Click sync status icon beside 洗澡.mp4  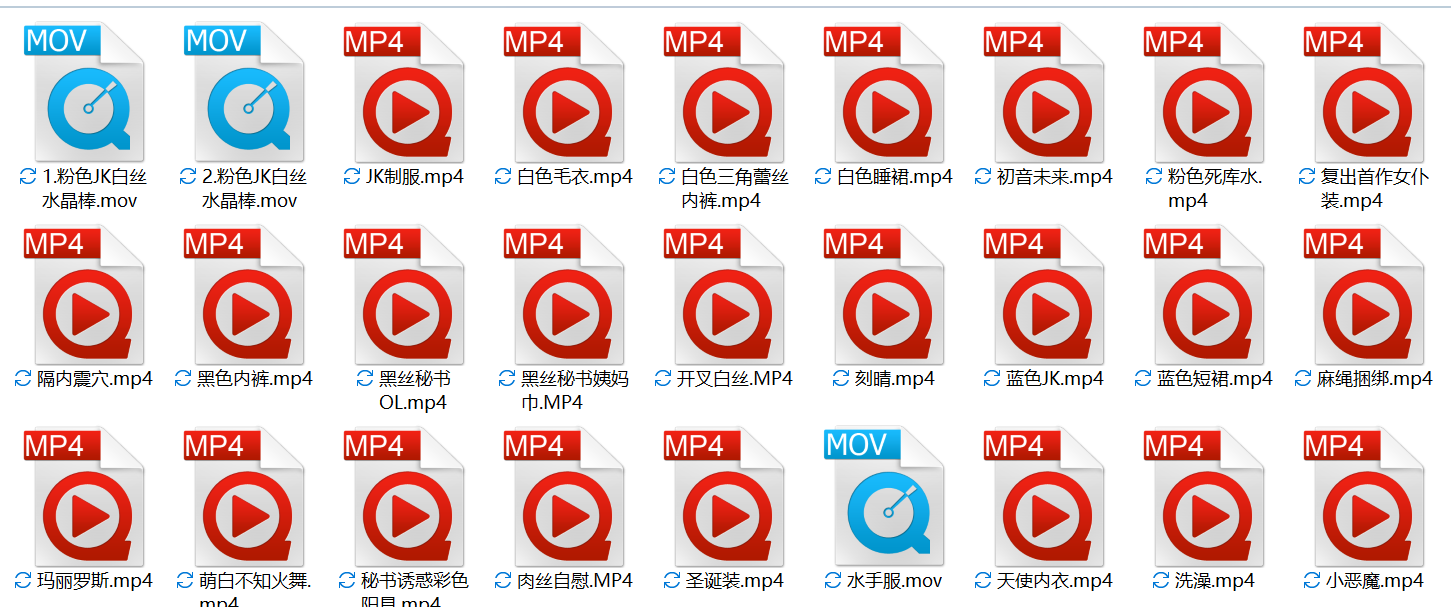pyautogui.click(x=1161, y=581)
